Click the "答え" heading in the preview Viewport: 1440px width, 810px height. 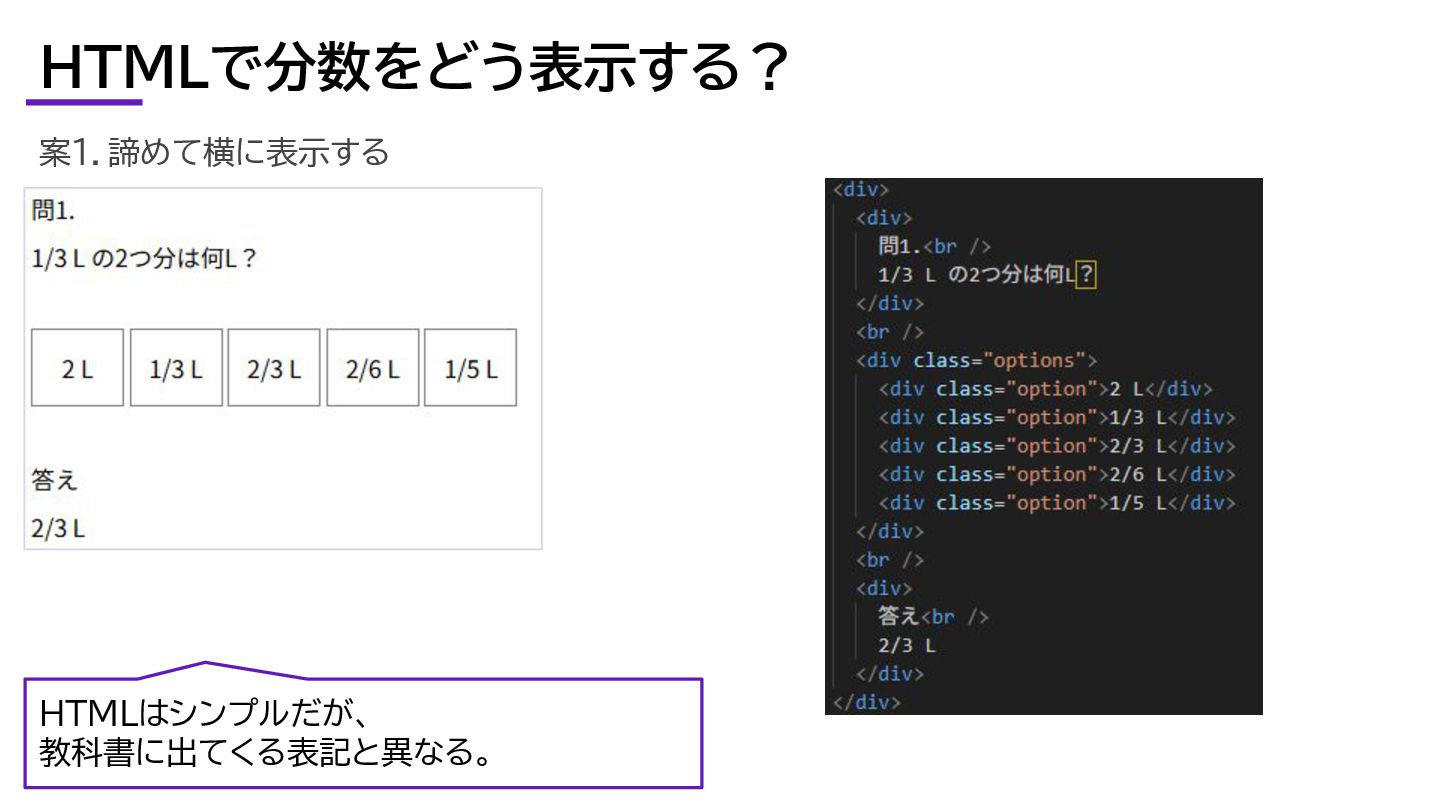[x=55, y=481]
